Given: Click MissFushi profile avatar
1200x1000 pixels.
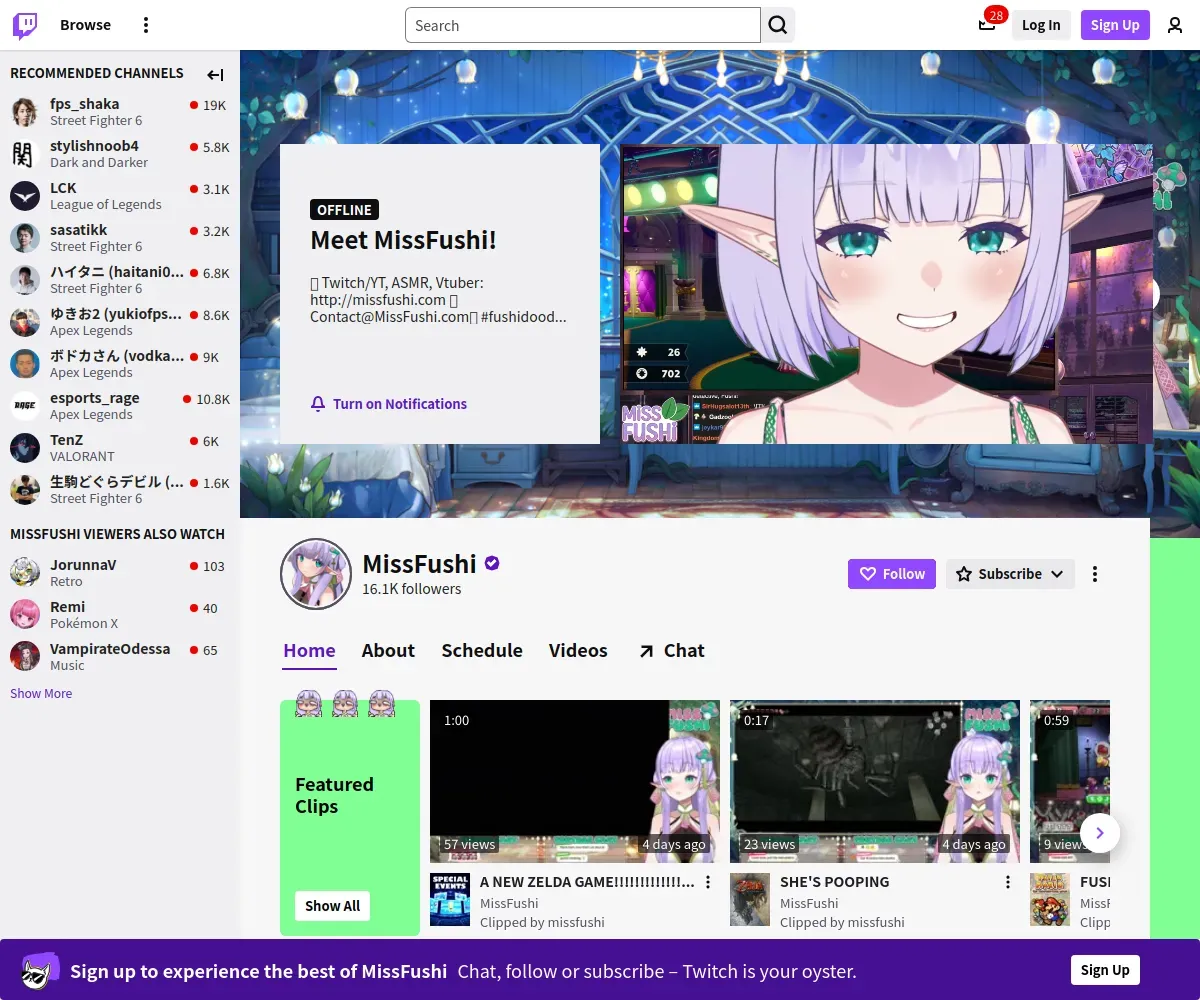Looking at the screenshot, I should click(x=316, y=574).
